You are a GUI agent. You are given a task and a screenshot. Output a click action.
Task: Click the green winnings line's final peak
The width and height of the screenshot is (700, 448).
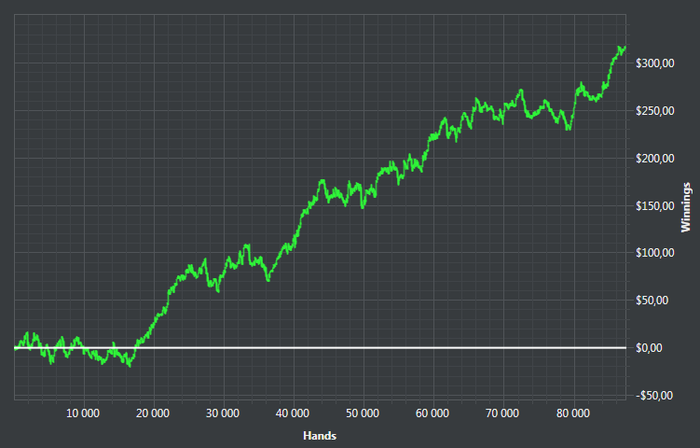tap(620, 46)
